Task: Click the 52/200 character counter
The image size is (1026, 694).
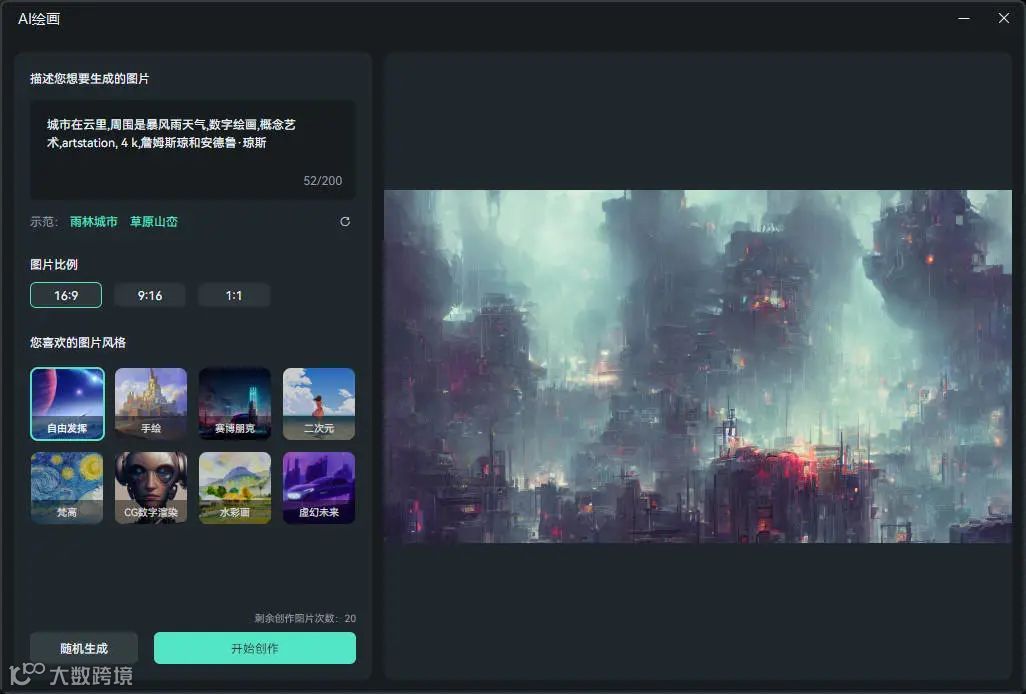Action: pyautogui.click(x=323, y=181)
